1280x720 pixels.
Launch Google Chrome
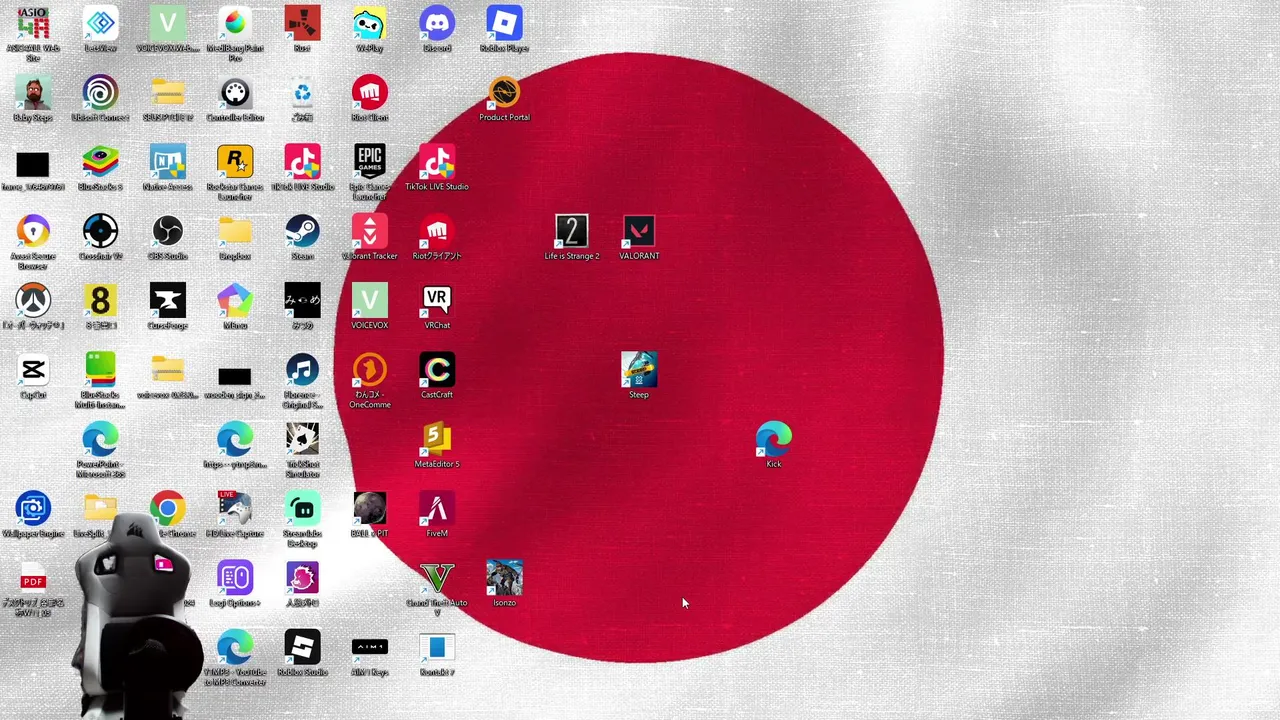coord(167,508)
